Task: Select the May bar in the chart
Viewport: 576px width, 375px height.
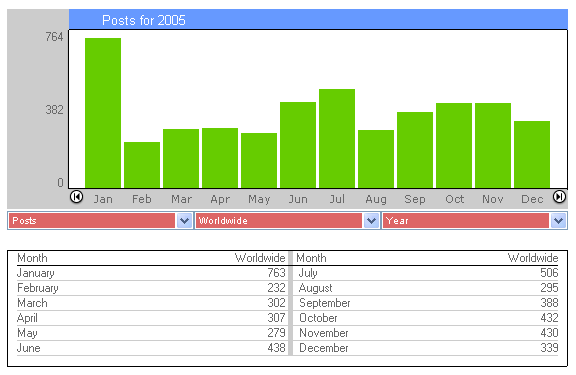Action: click(x=259, y=161)
